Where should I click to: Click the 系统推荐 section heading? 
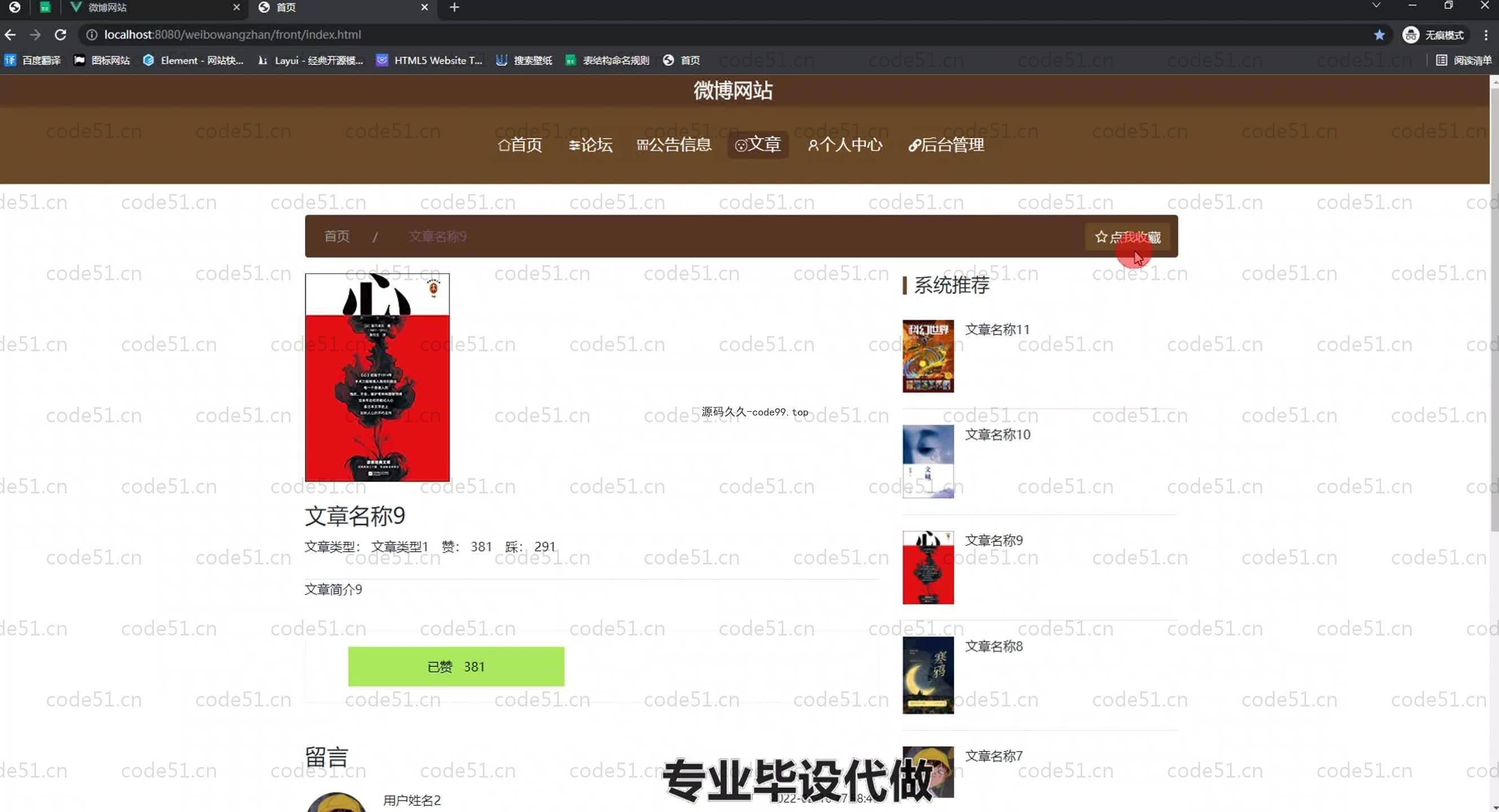click(951, 285)
